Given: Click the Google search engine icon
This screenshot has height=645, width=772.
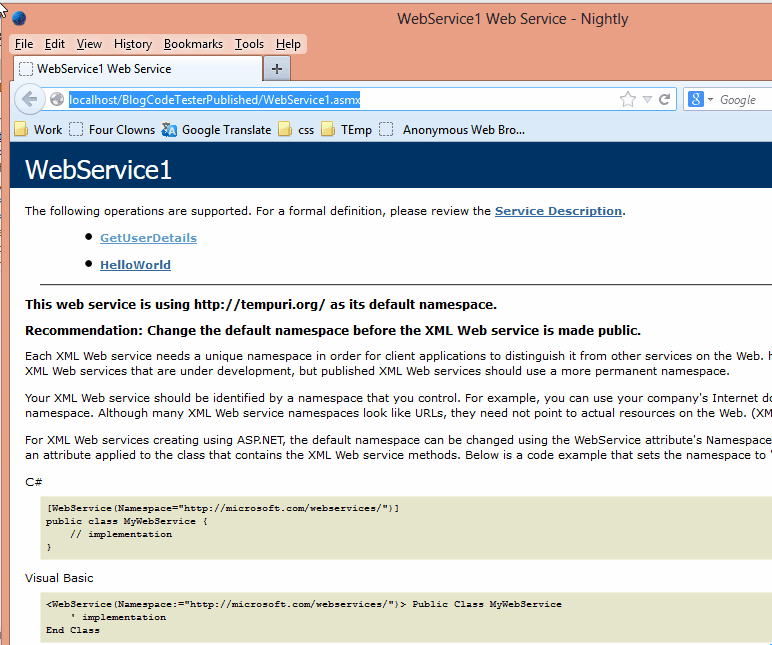Looking at the screenshot, I should pyautogui.click(x=695, y=99).
